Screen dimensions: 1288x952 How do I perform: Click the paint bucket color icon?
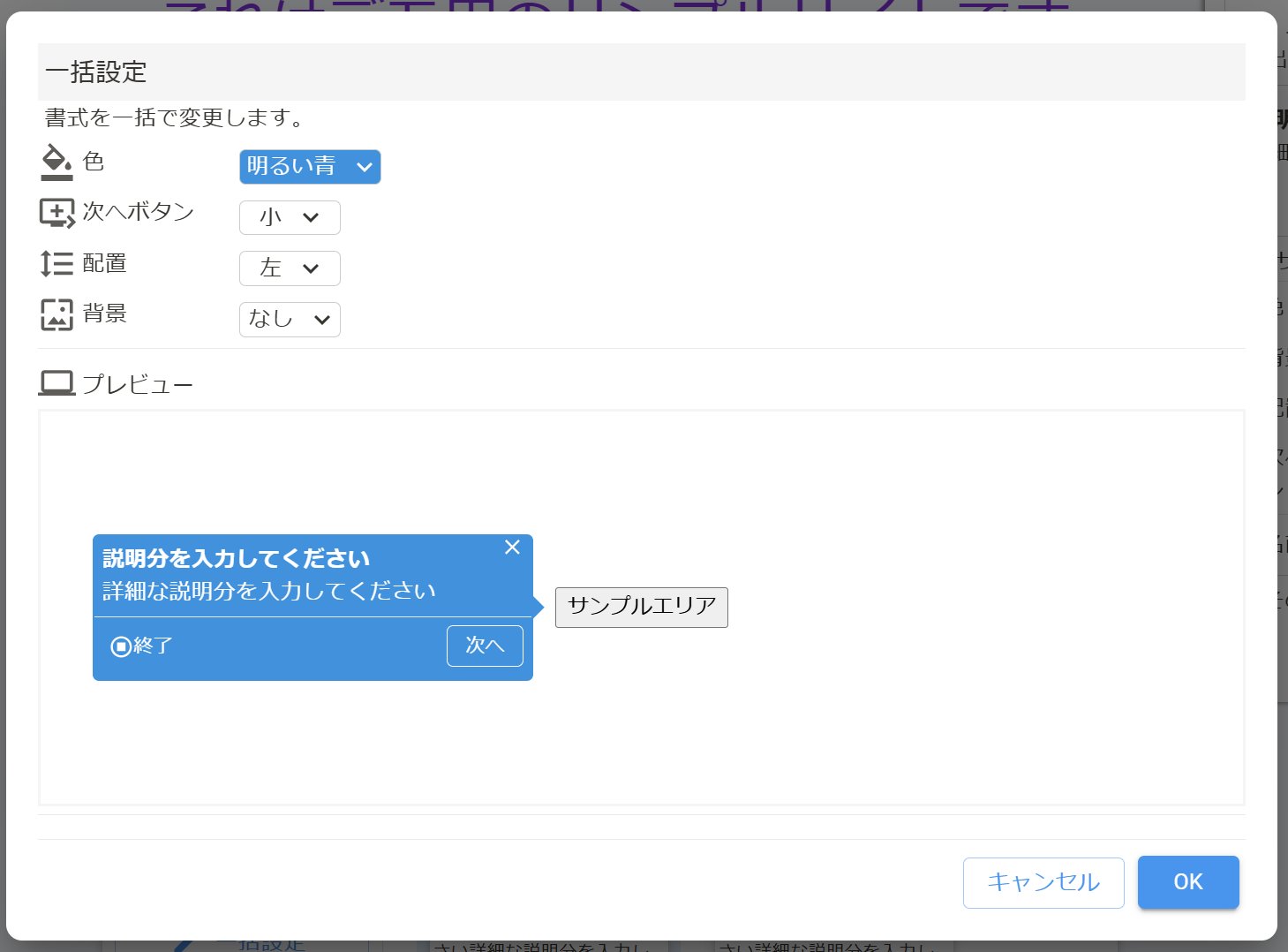(x=56, y=162)
